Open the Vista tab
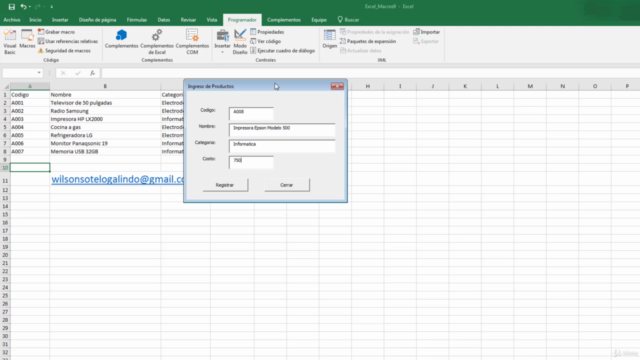 [x=211, y=20]
